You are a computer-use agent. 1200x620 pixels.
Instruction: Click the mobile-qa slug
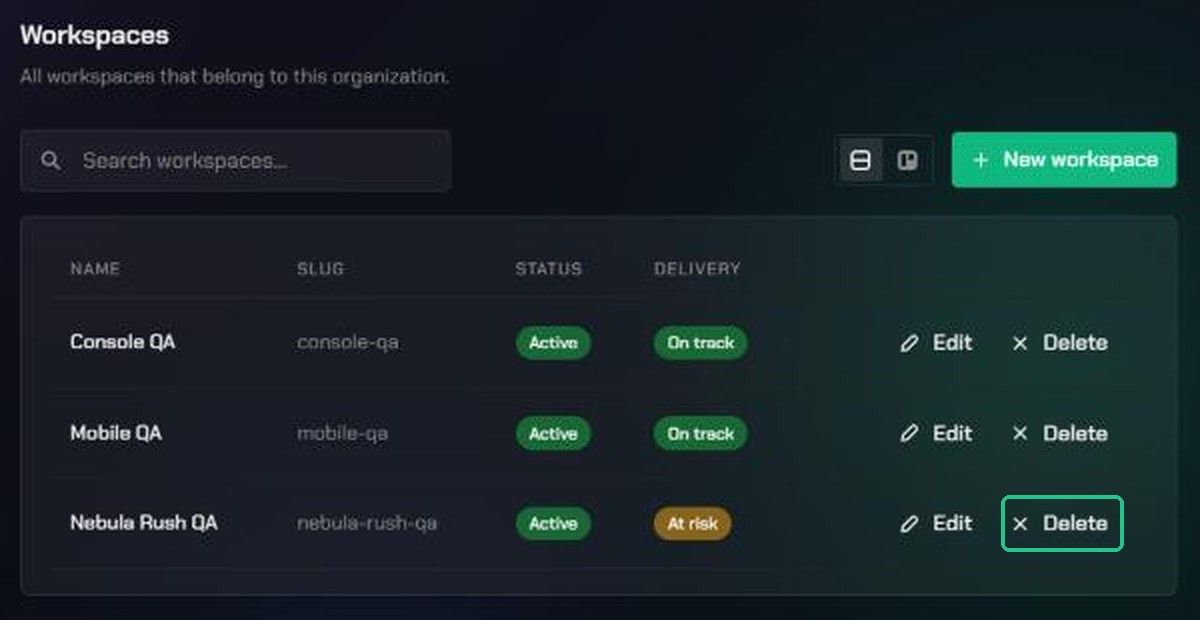click(x=342, y=434)
